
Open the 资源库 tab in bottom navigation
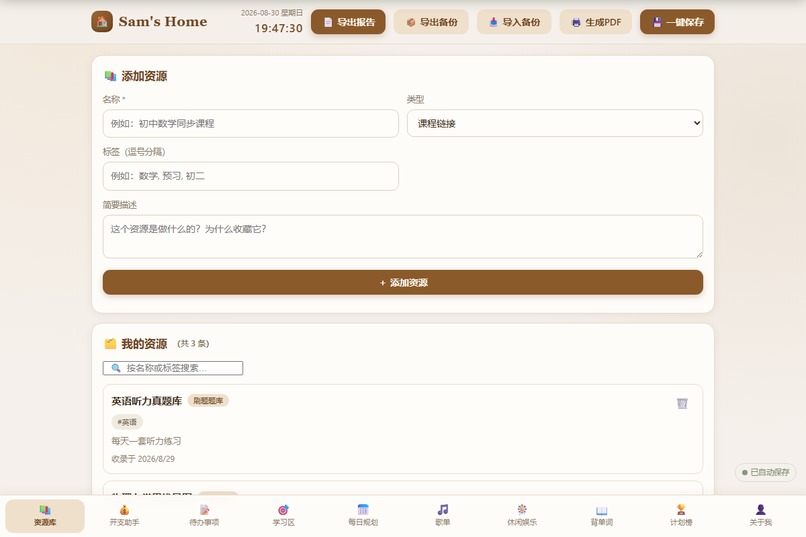coord(45,515)
